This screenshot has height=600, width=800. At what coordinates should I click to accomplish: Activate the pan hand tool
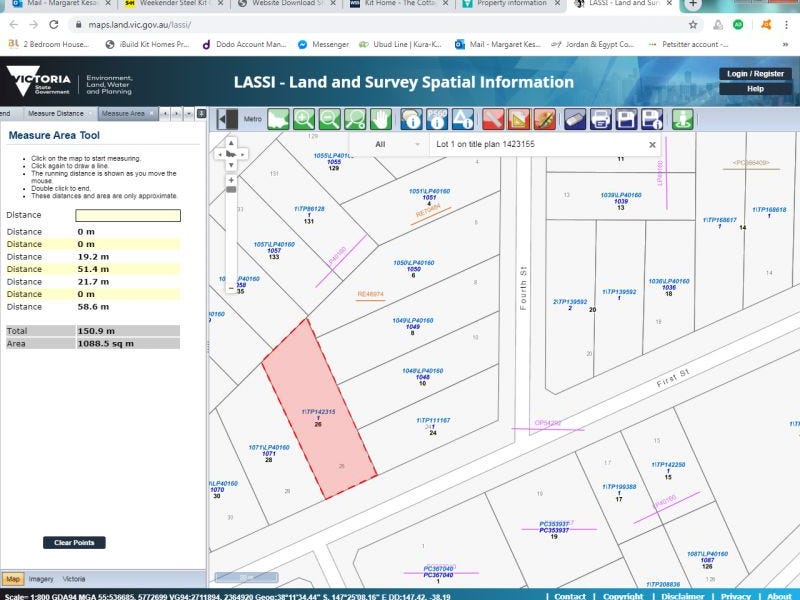coord(381,119)
